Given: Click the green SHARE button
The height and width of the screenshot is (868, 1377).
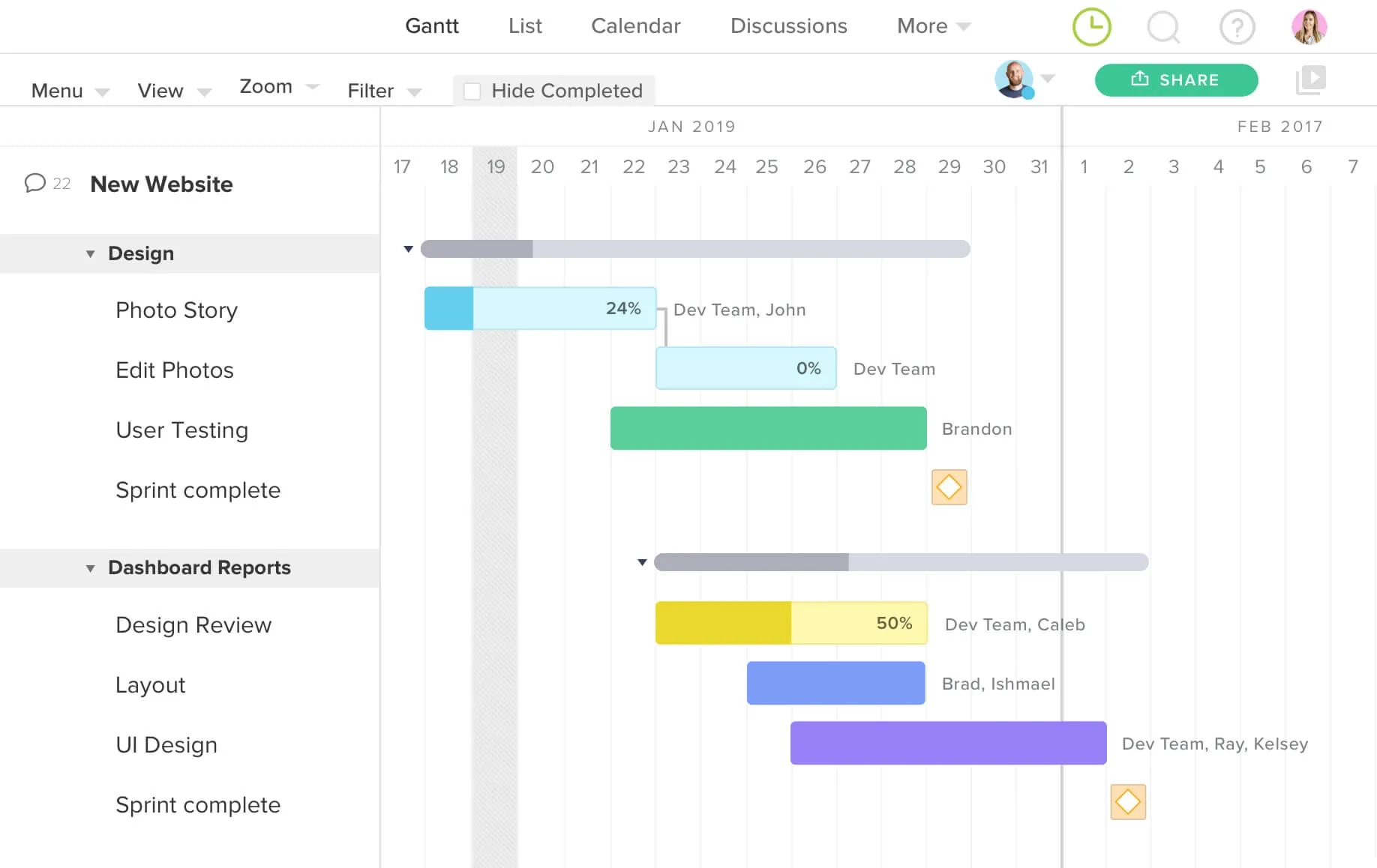Looking at the screenshot, I should tap(1176, 79).
